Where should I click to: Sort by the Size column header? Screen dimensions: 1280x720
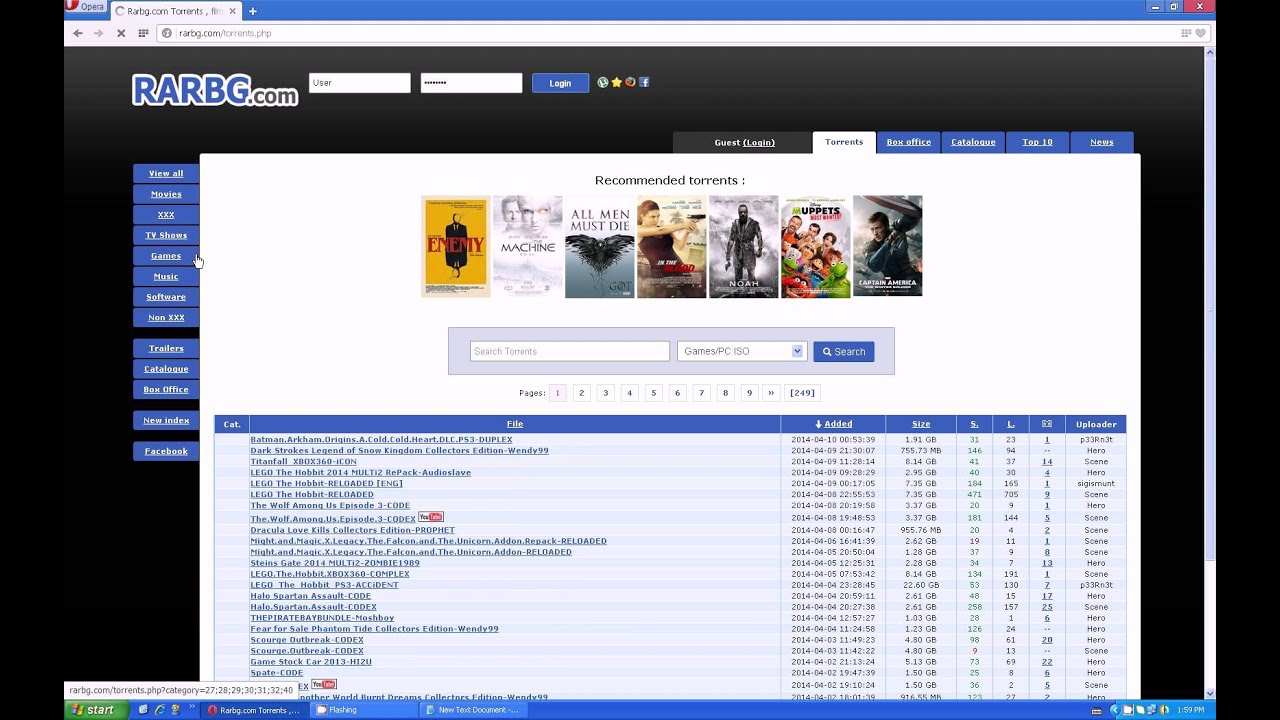pyautogui.click(x=921, y=424)
